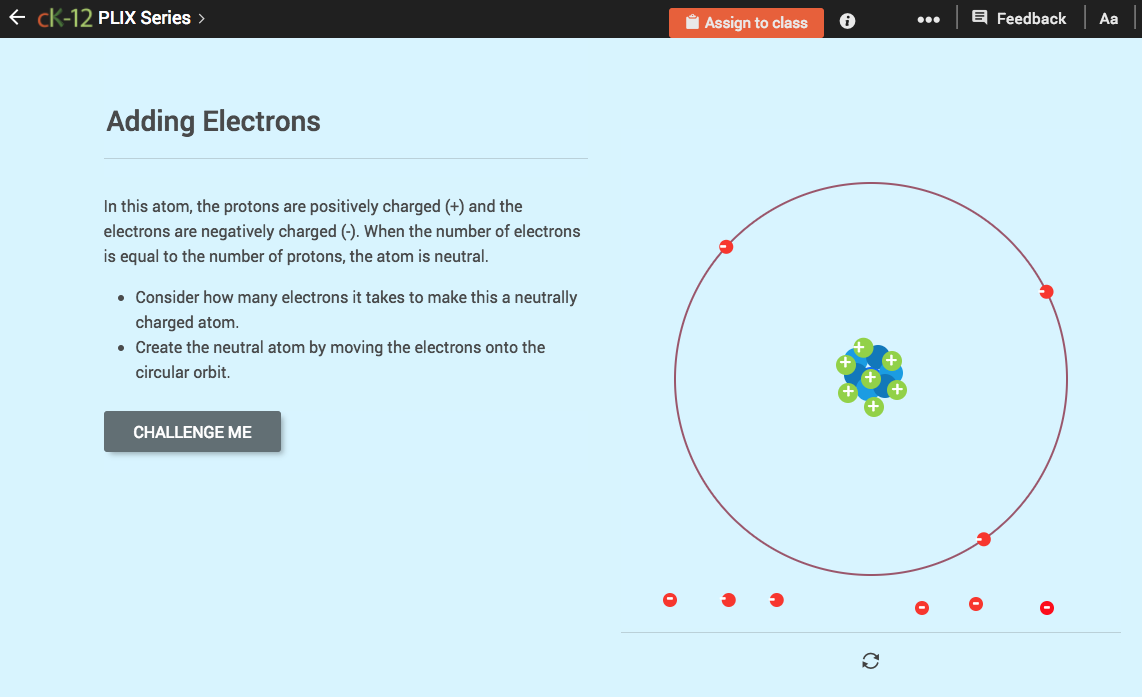The width and height of the screenshot is (1142, 697).
Task: Select PLIX Series in the top bar
Action: tap(143, 17)
